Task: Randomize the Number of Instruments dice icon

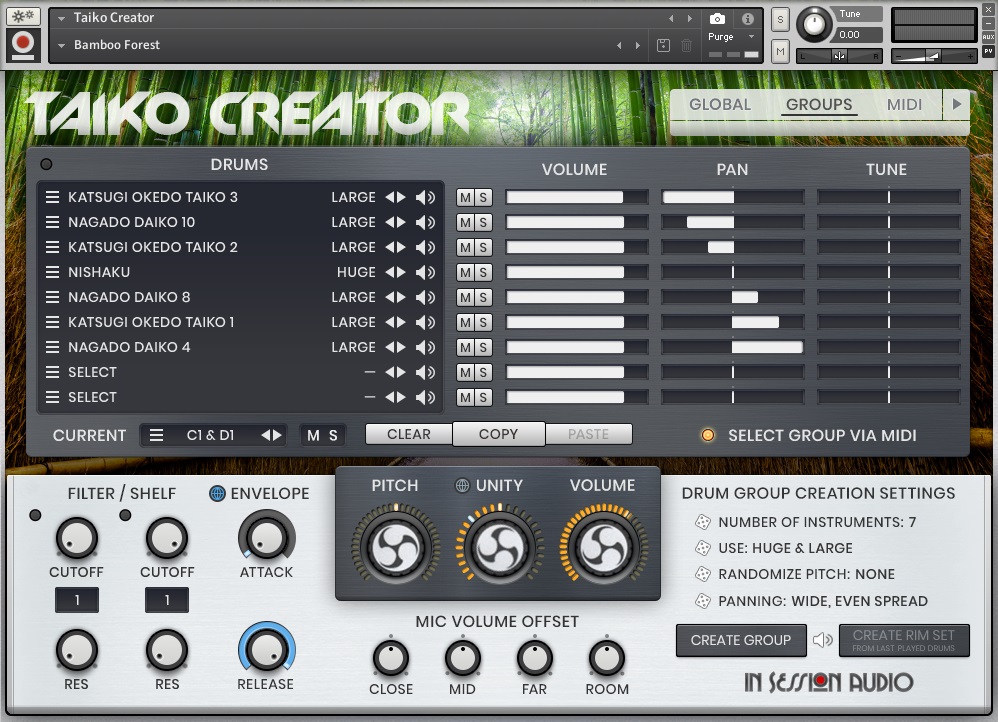Action: coord(703,522)
